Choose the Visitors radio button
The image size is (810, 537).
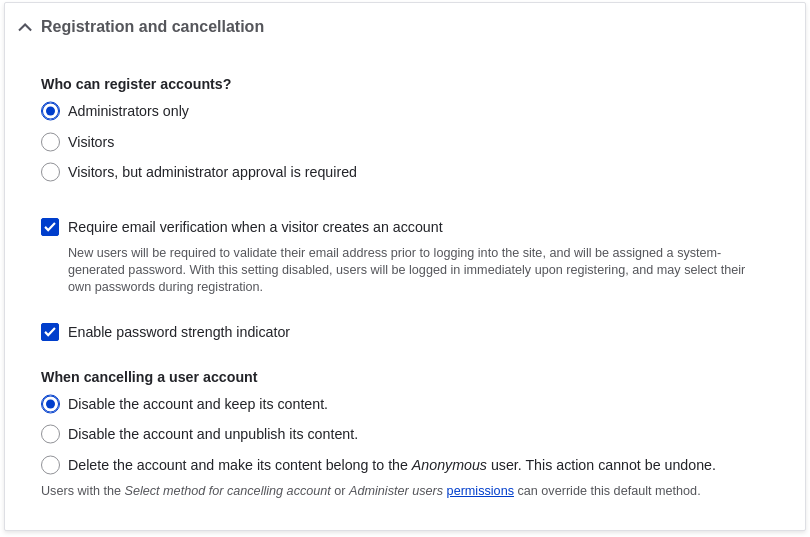pyautogui.click(x=50, y=142)
